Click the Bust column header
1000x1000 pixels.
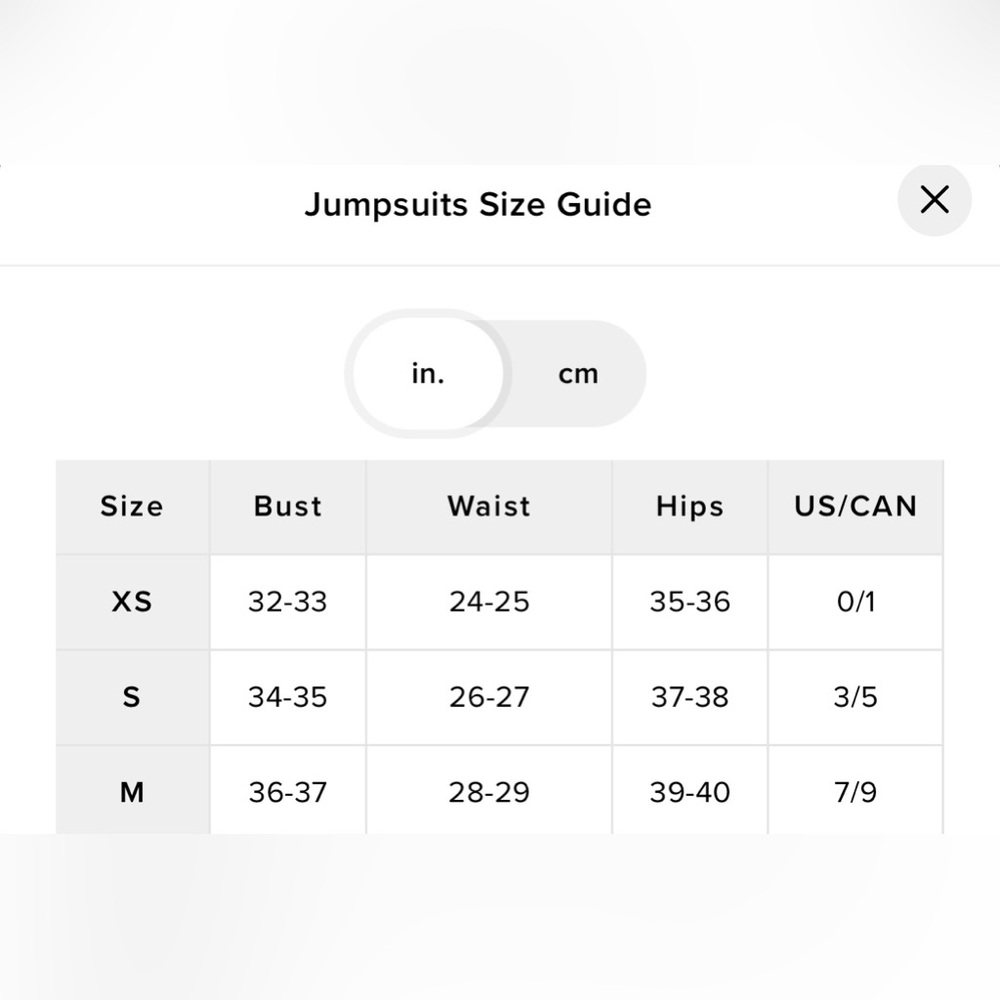point(288,506)
